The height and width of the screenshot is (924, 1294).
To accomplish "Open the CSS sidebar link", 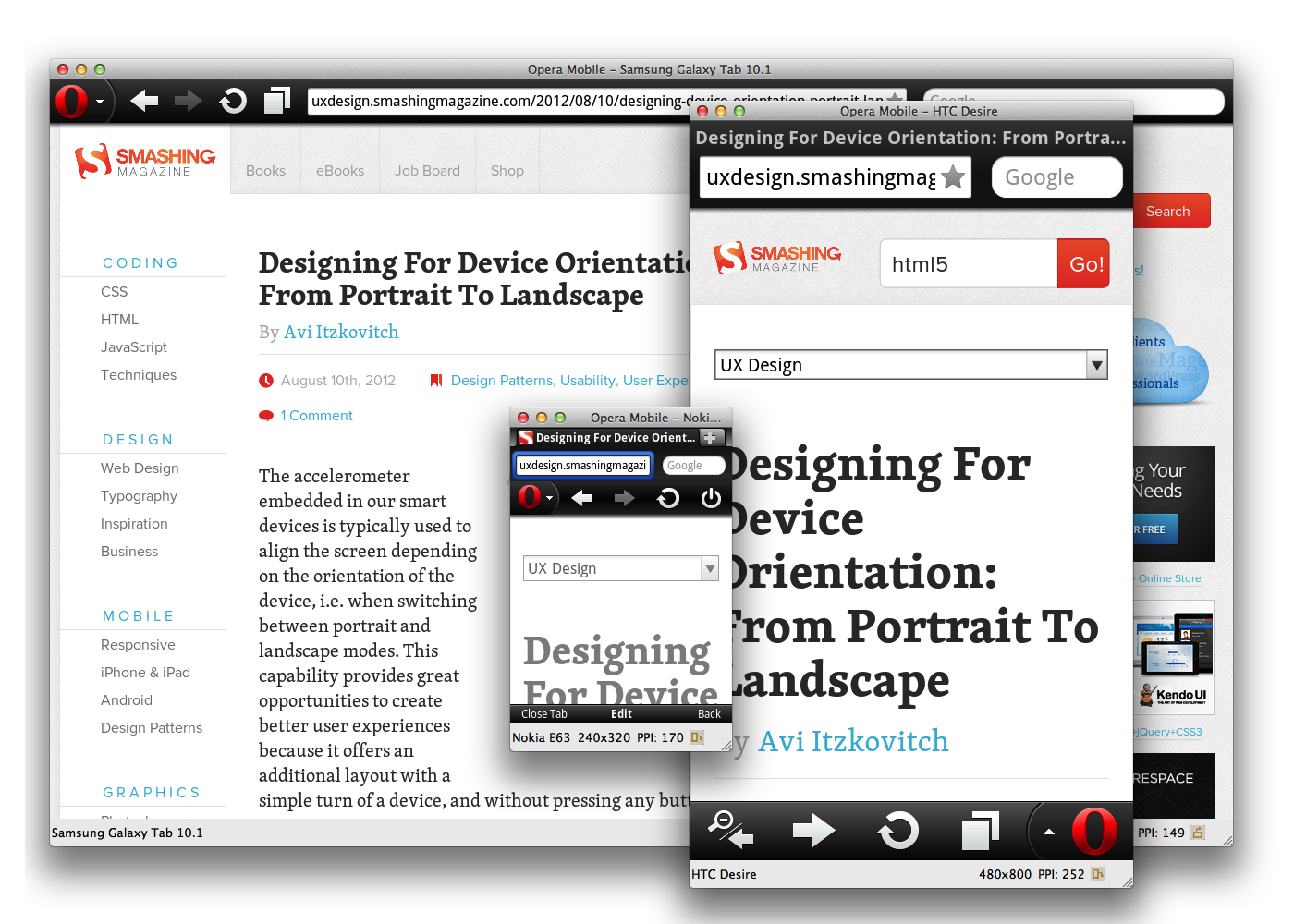I will click(115, 292).
